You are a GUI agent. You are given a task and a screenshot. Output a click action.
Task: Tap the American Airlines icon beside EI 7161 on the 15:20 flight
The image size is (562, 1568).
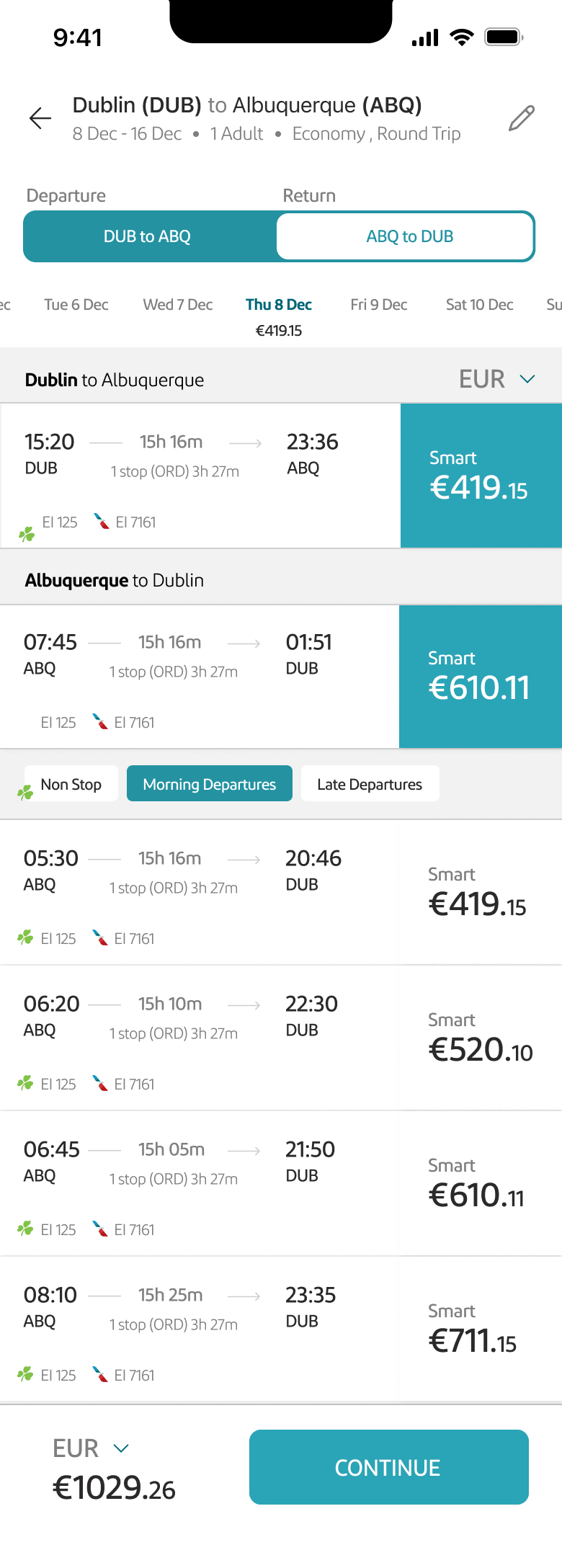(x=102, y=521)
